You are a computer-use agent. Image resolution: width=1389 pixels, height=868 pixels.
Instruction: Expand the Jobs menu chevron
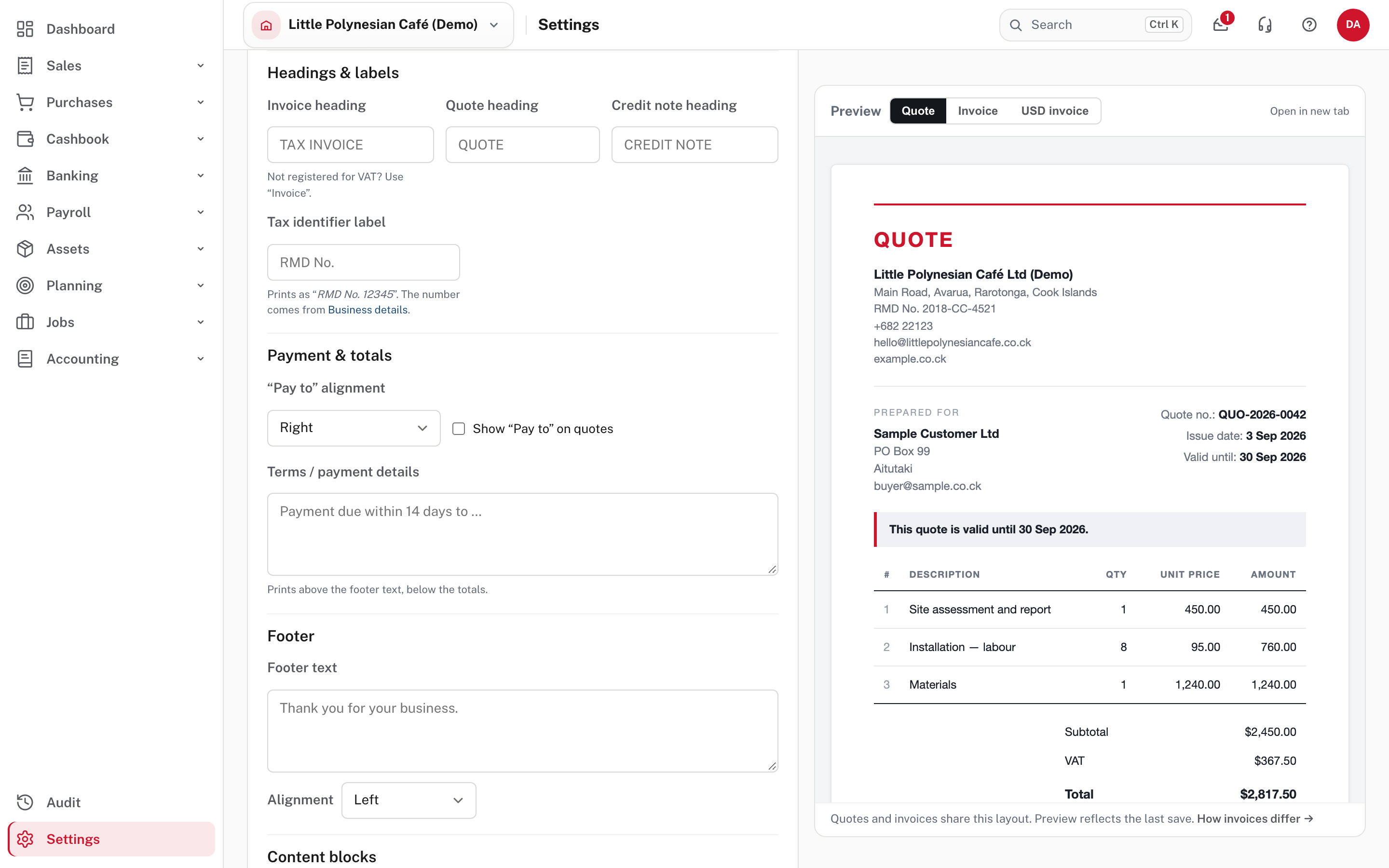(x=200, y=322)
